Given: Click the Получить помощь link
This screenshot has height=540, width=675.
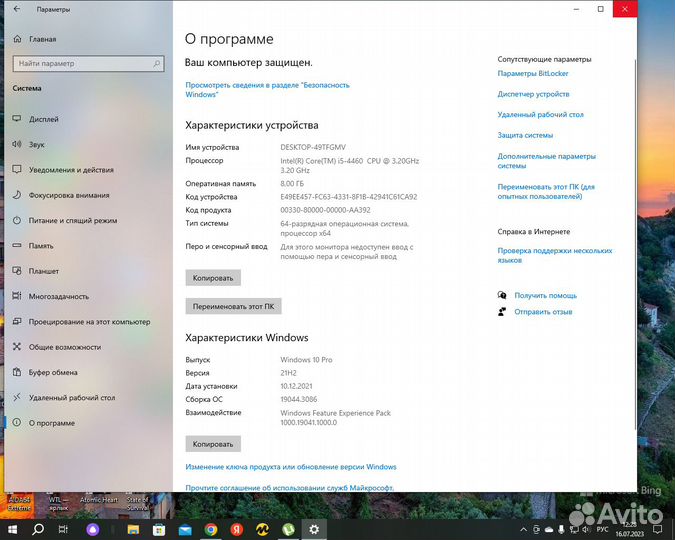Looking at the screenshot, I should [x=545, y=295].
